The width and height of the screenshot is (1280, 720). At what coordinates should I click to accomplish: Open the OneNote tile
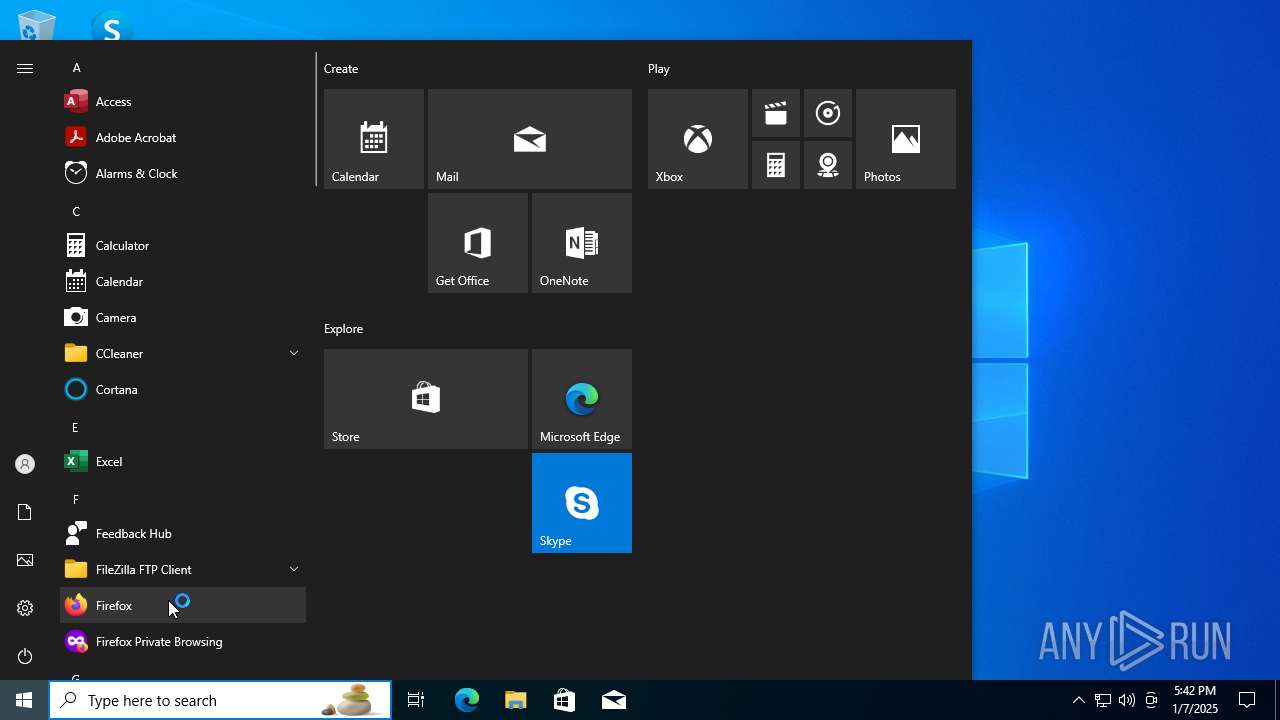coord(582,243)
